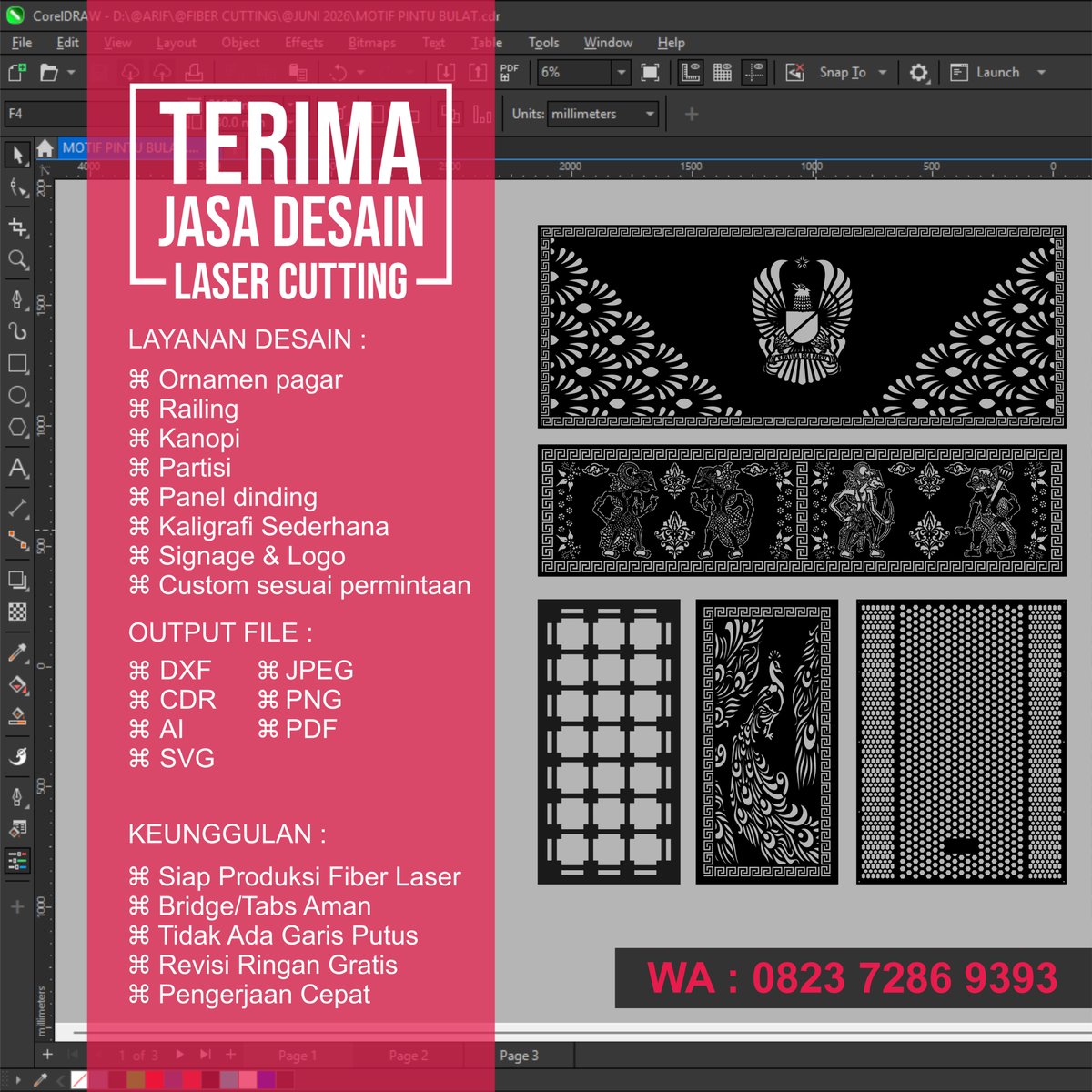Viewport: 1092px width, 1092px height.
Task: Select the wayang figures panel design
Action: click(802, 511)
